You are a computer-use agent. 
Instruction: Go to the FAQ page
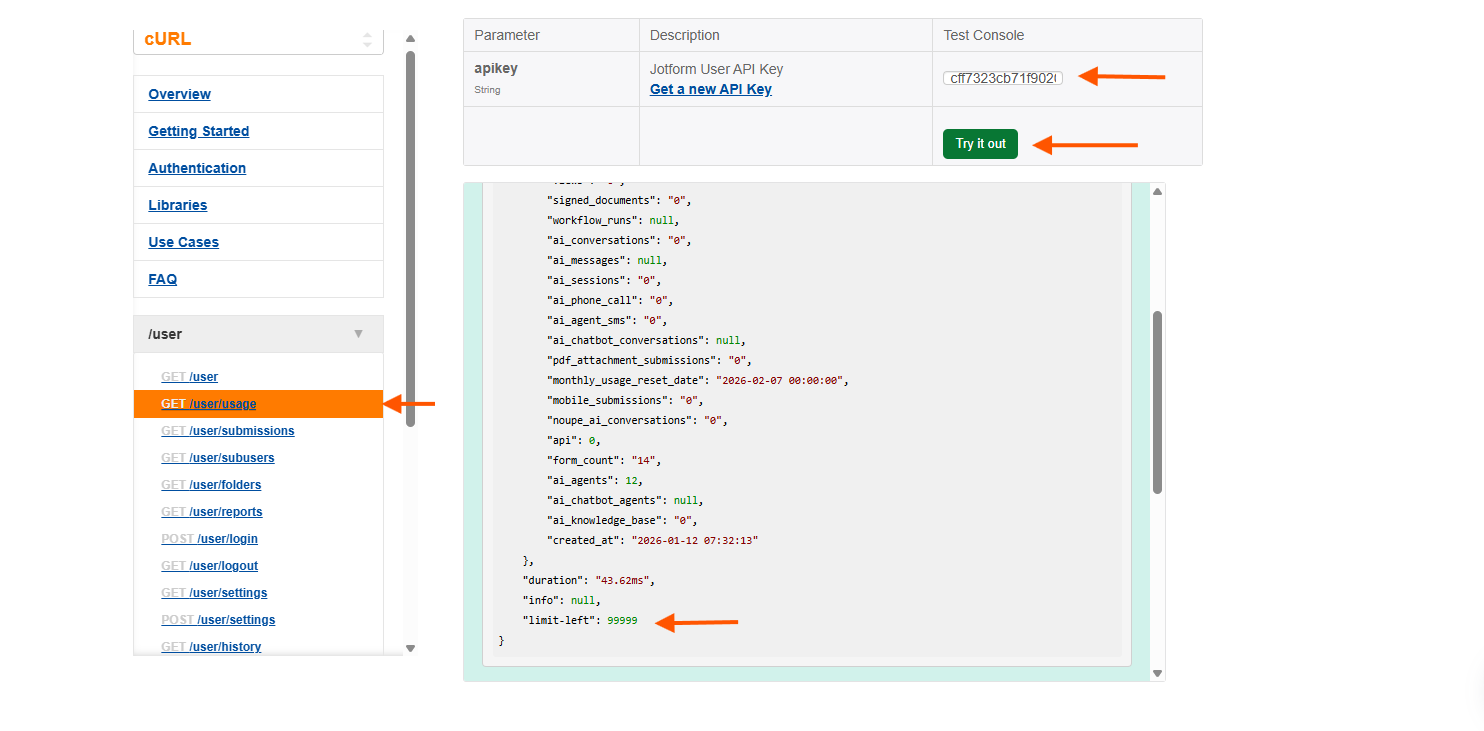[x=162, y=279]
